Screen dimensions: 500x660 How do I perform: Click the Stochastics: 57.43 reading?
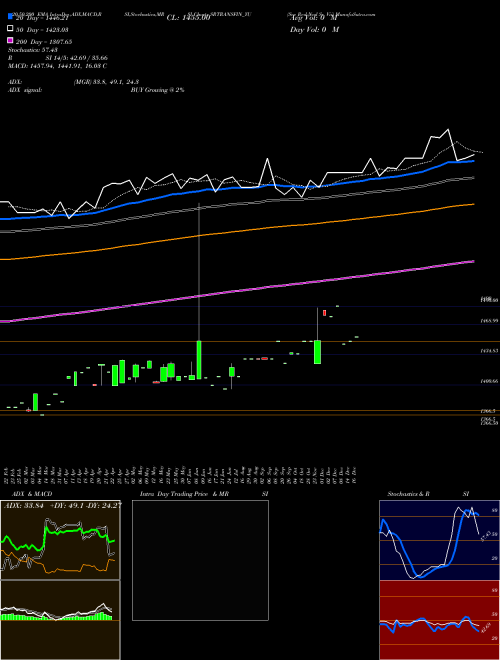[x=32, y=50]
